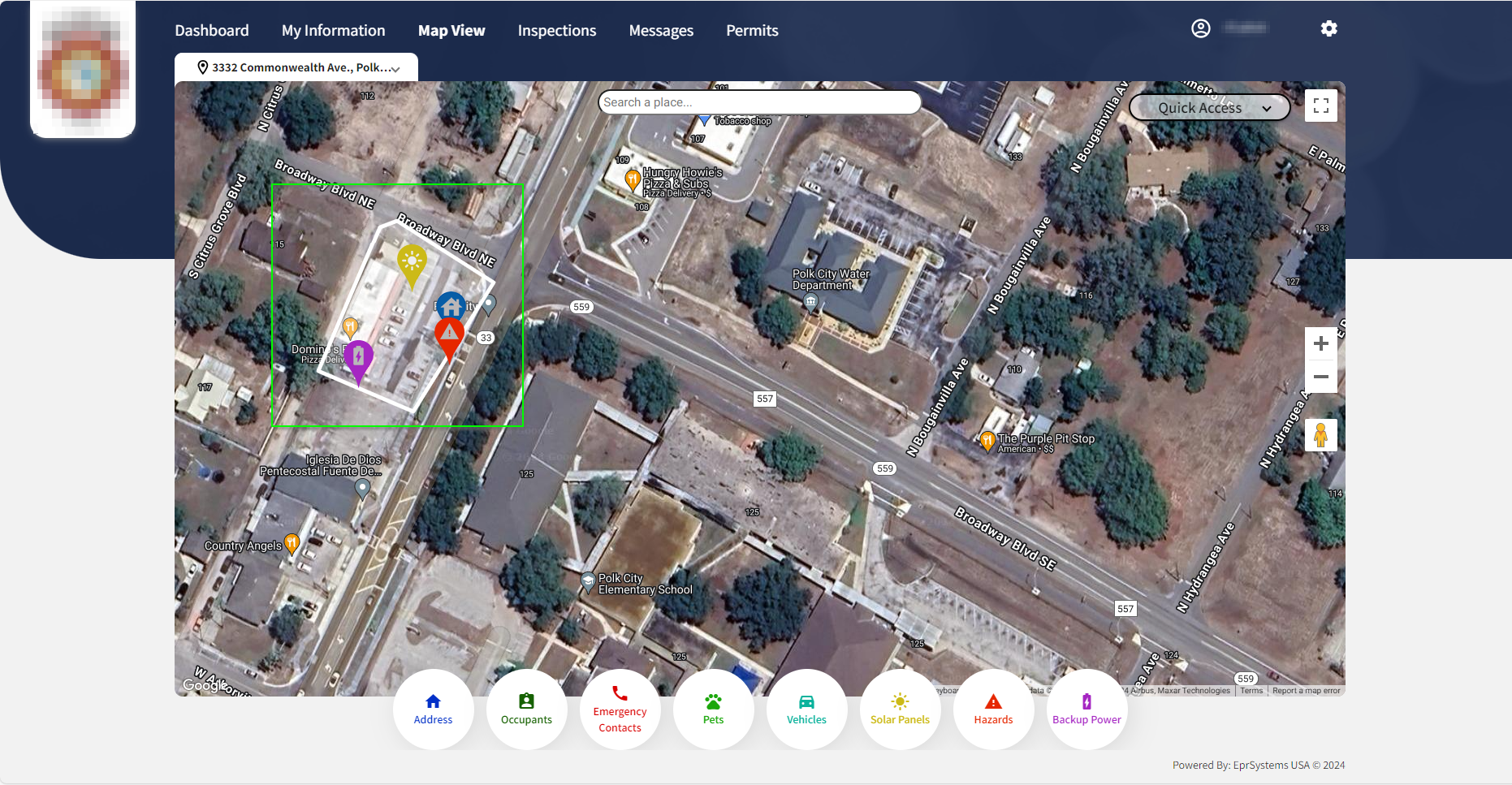The image size is (1512, 785).
Task: Open the user profile account icon
Action: [x=1200, y=29]
